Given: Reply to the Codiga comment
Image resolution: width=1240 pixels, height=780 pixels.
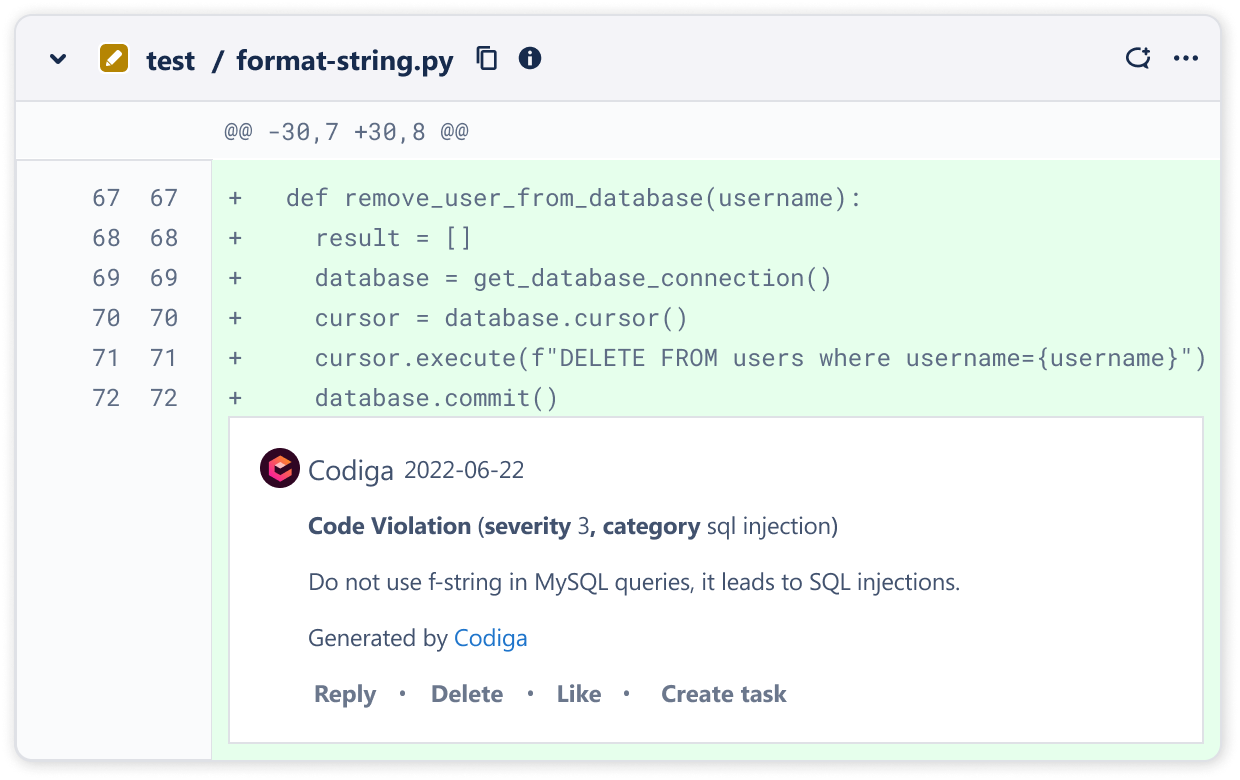Looking at the screenshot, I should click(x=345, y=694).
